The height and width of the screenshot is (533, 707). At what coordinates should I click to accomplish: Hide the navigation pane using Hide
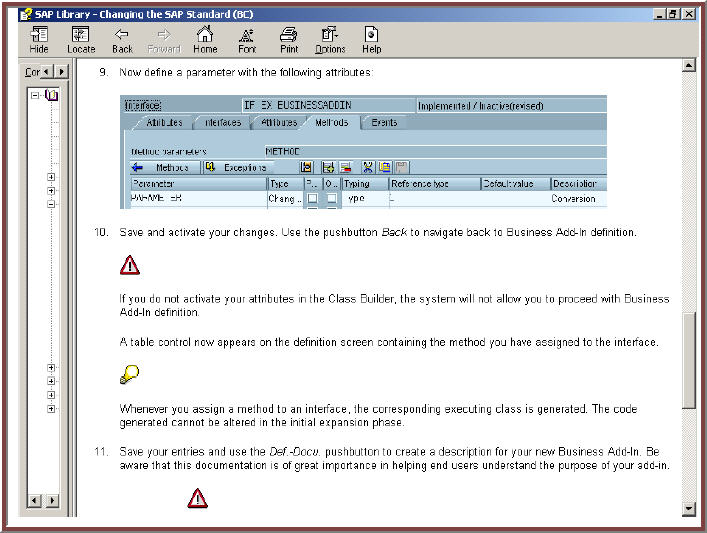(x=39, y=40)
